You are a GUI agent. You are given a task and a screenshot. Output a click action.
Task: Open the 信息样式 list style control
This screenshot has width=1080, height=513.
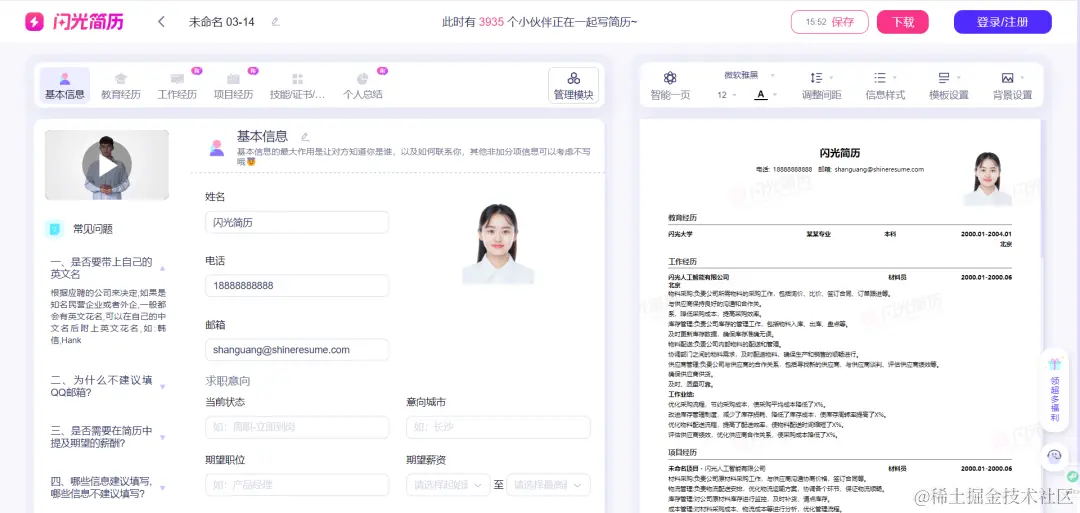point(885,85)
